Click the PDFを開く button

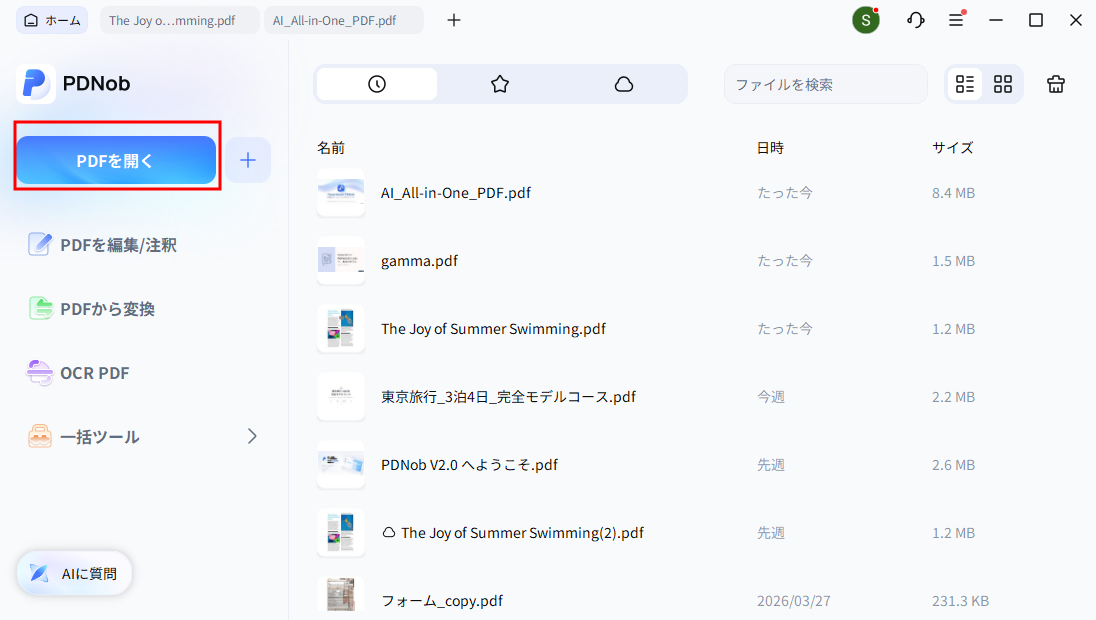point(116,159)
